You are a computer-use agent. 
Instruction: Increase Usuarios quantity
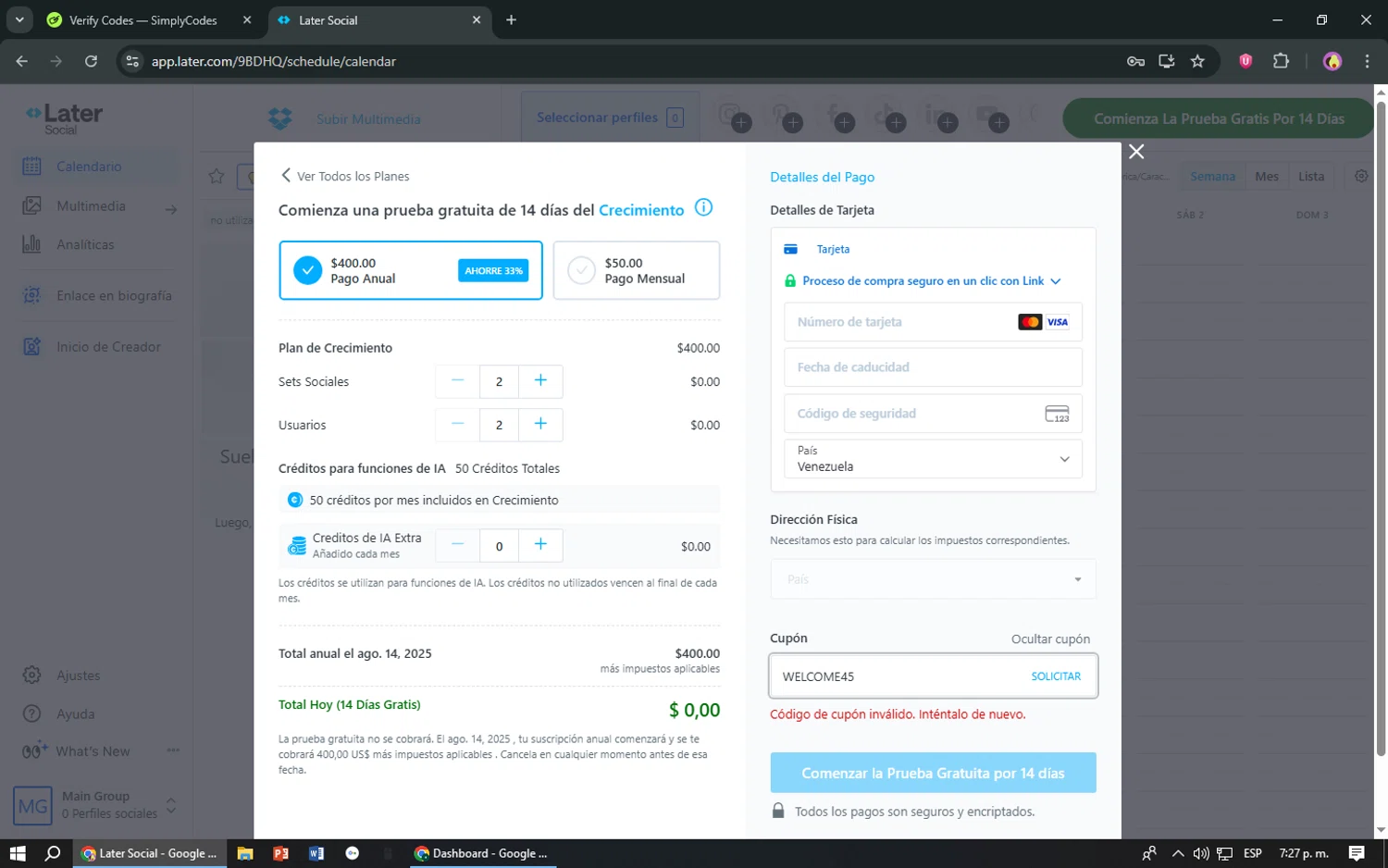click(540, 425)
